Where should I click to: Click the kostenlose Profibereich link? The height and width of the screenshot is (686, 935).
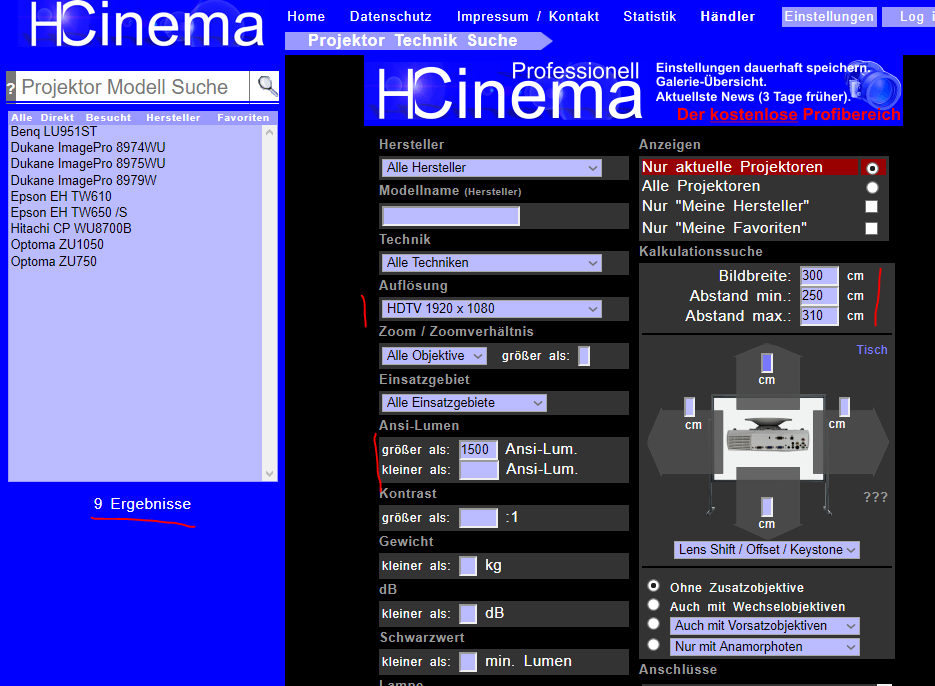[x=788, y=115]
